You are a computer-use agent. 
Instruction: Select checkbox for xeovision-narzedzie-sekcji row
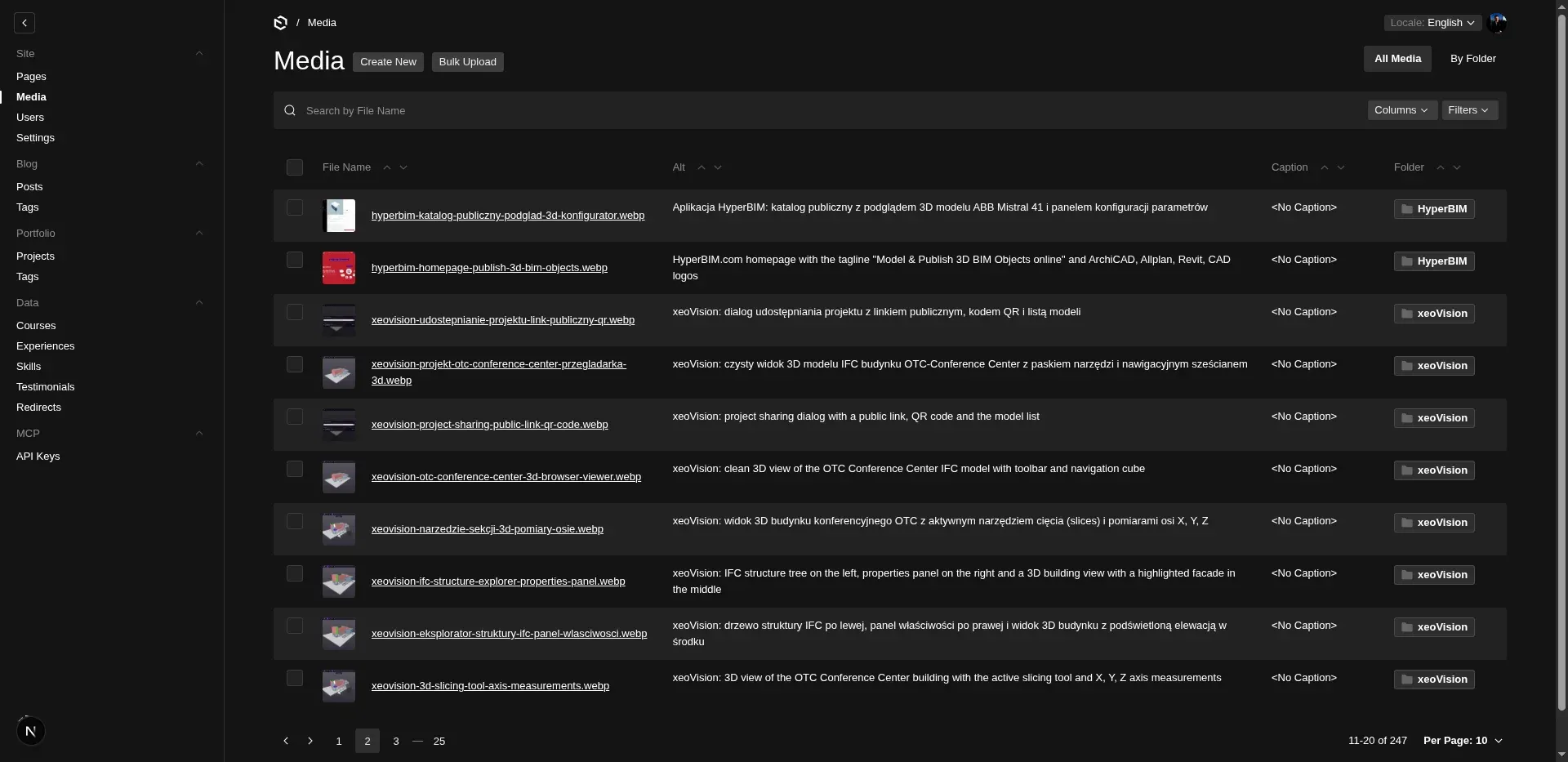295,521
